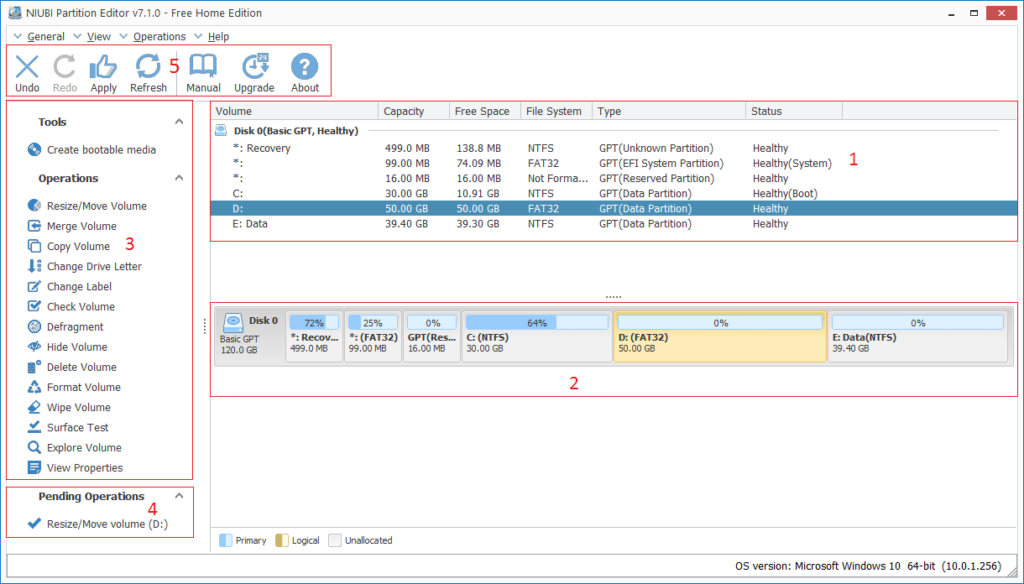
Task: Click Recovery partition block in disk map
Action: click(314, 336)
